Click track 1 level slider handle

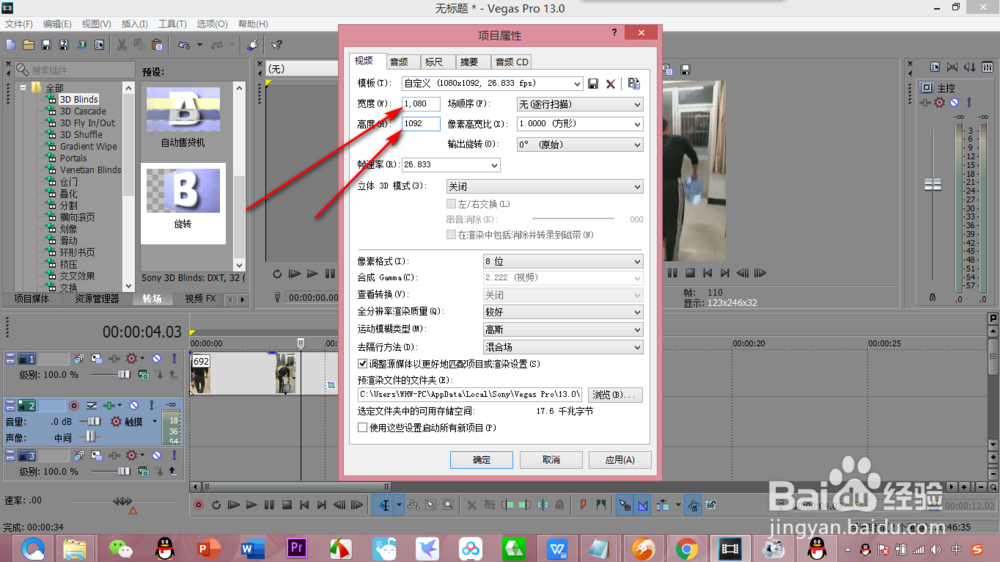(124, 375)
